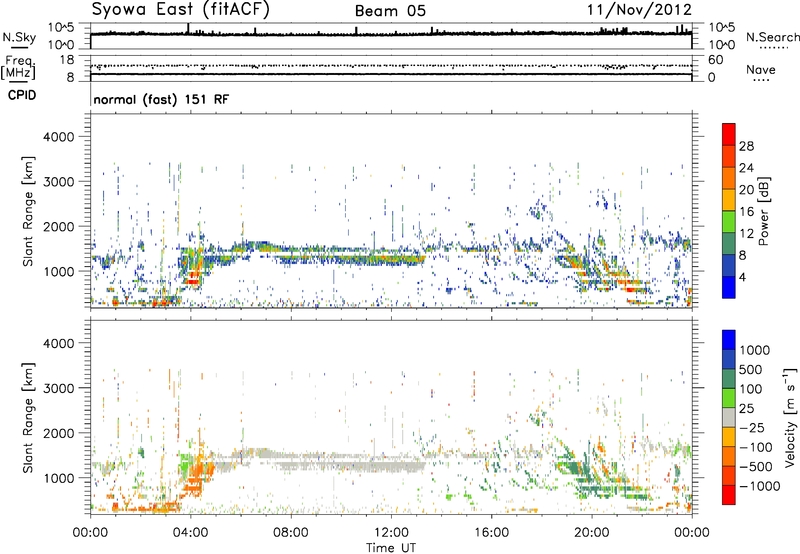
Task: Click the 'N.Search' legend label
Action: pyautogui.click(x=772, y=37)
